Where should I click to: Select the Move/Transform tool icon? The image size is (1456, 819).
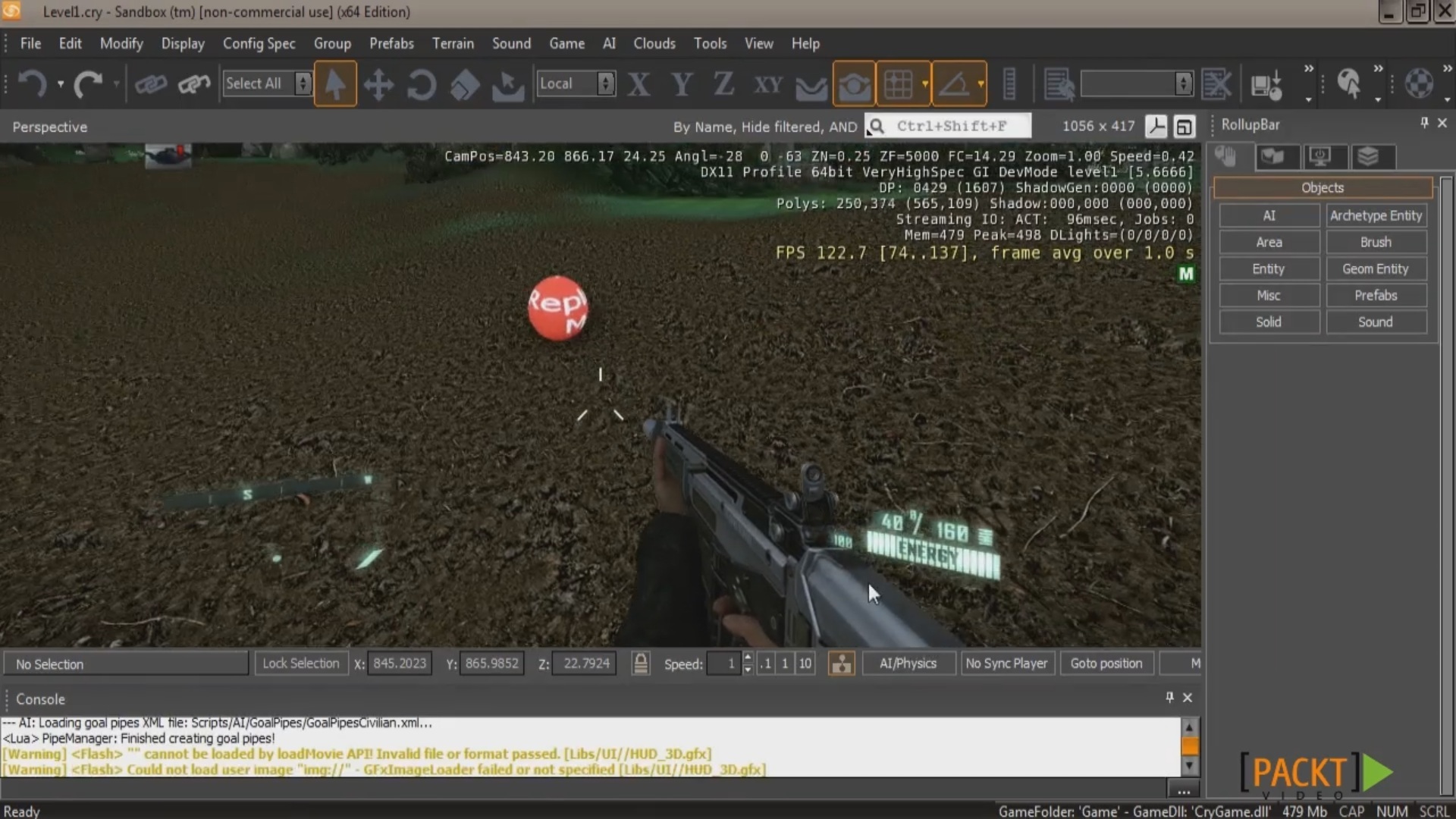(378, 83)
